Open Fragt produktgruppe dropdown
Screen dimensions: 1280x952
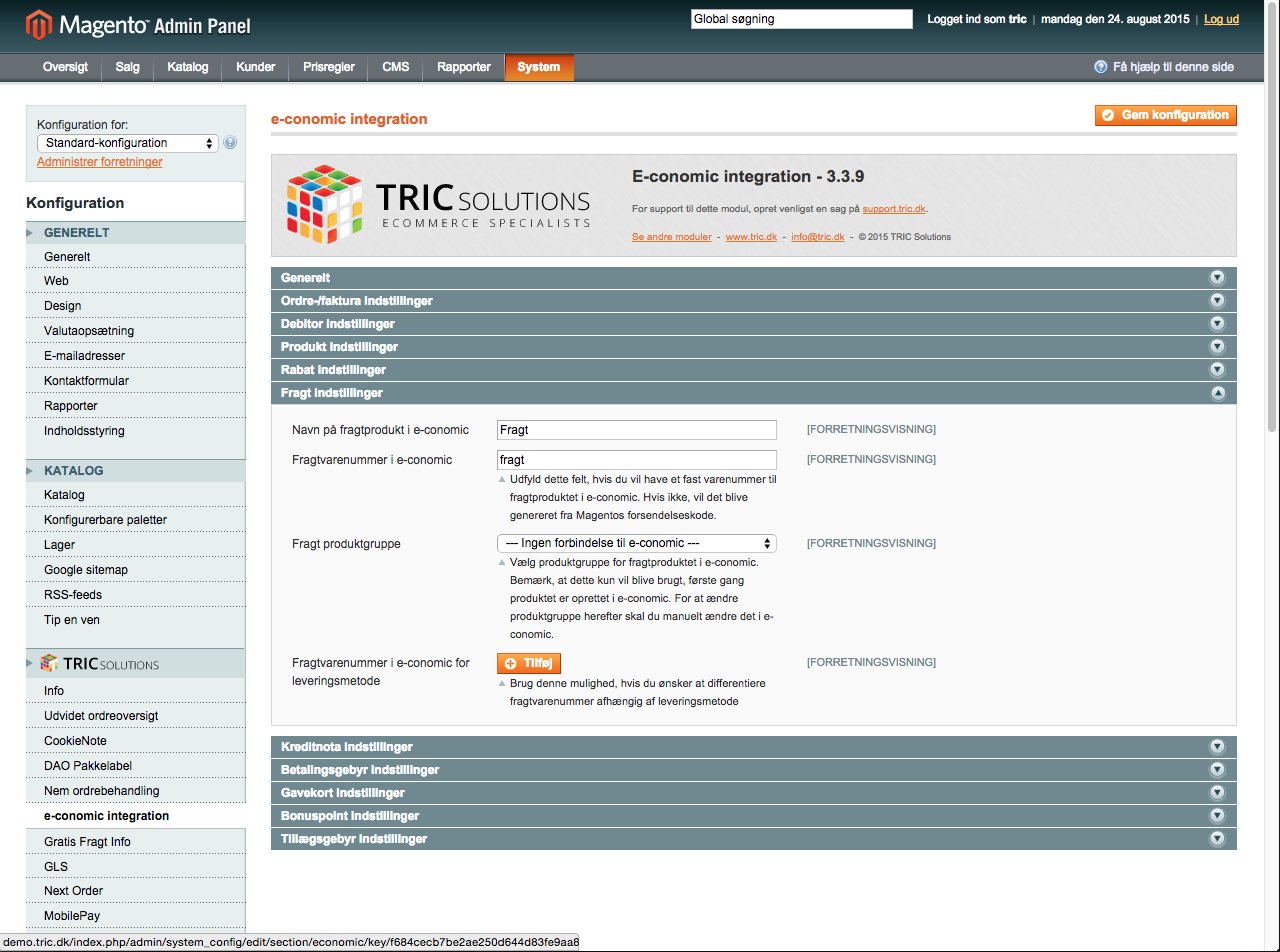[636, 543]
